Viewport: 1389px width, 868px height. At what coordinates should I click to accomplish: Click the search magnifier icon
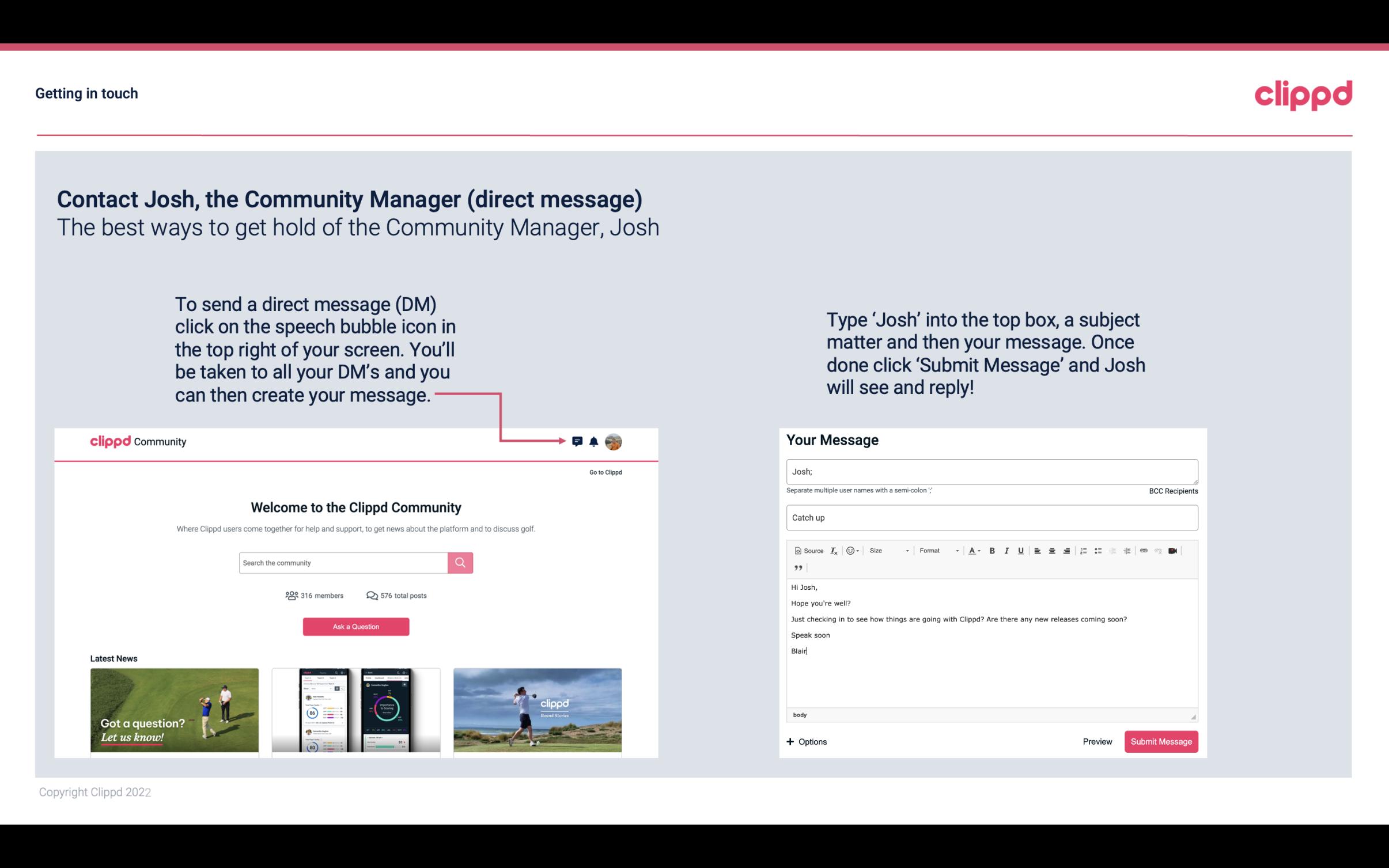pos(460,562)
